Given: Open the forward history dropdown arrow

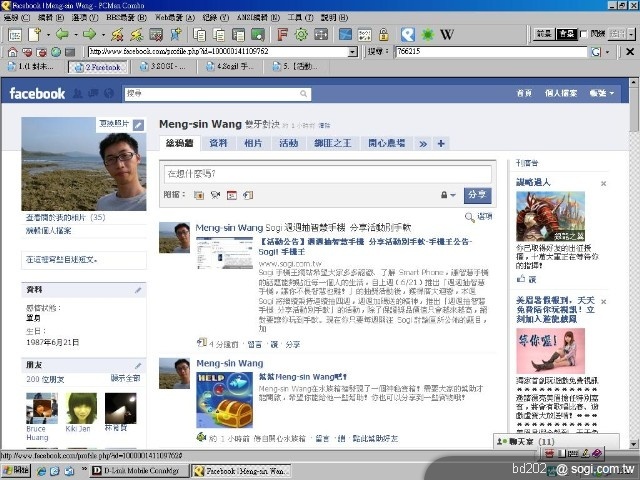Looking at the screenshot, I should [103, 35].
